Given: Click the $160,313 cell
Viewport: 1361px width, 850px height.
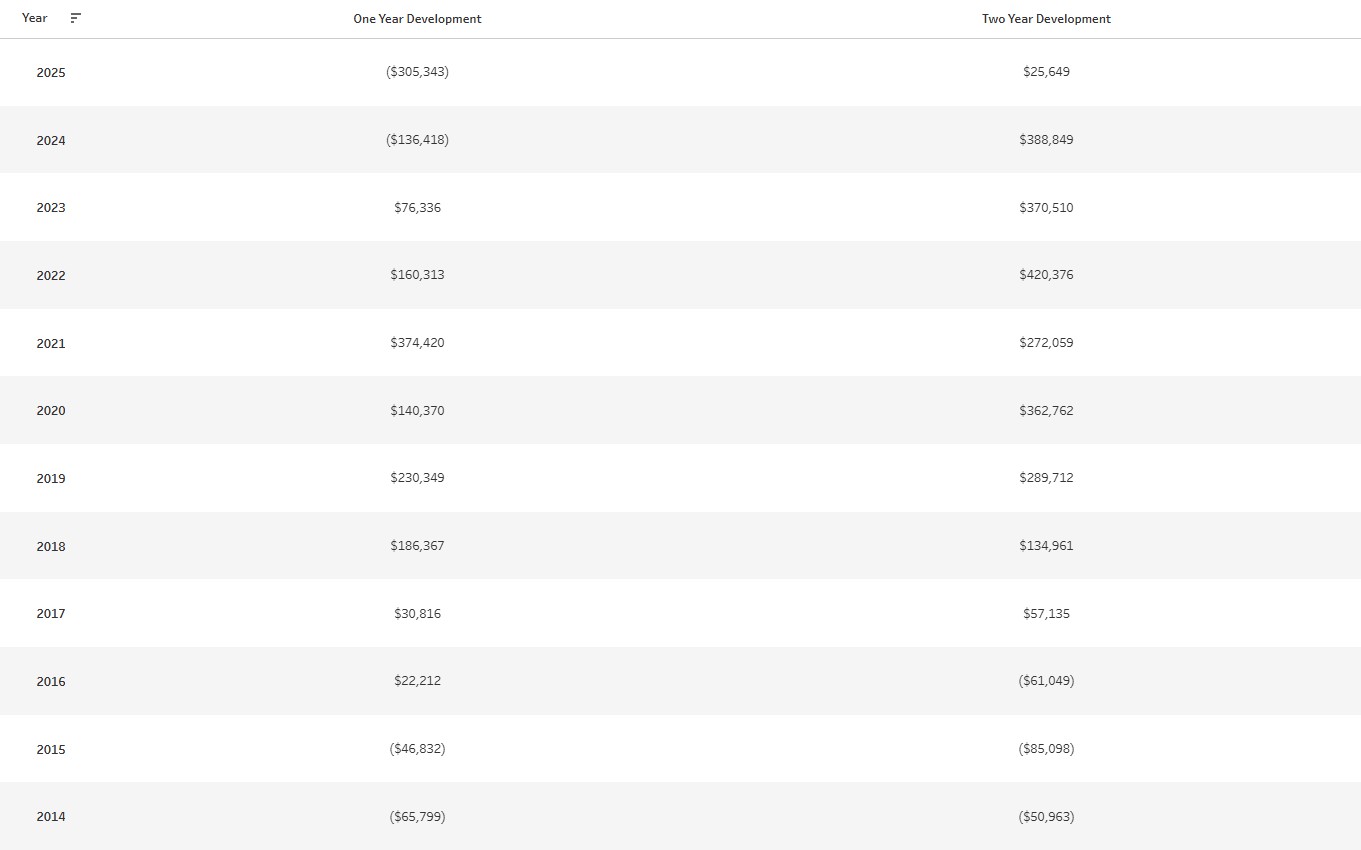Looking at the screenshot, I should tap(417, 275).
